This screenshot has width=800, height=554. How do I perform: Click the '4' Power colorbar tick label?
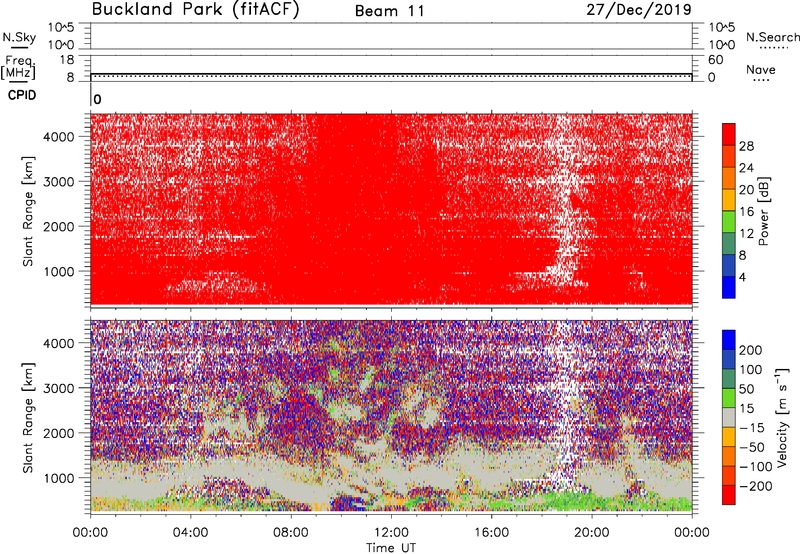click(742, 277)
